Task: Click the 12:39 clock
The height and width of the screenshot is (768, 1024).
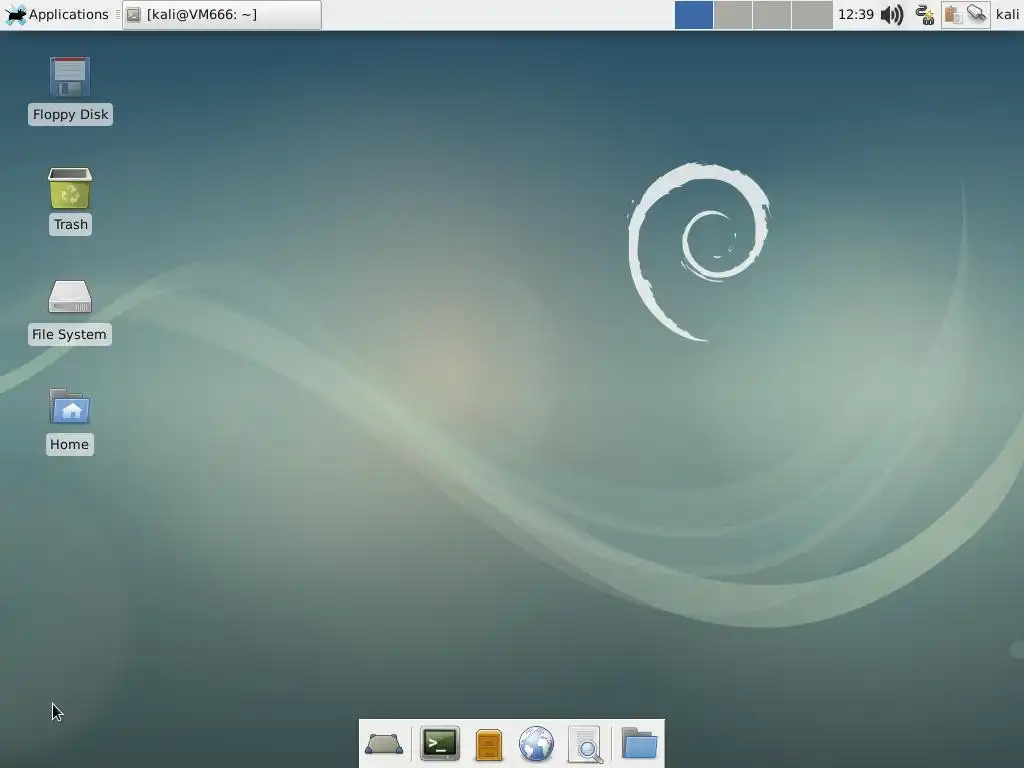Action: click(856, 14)
